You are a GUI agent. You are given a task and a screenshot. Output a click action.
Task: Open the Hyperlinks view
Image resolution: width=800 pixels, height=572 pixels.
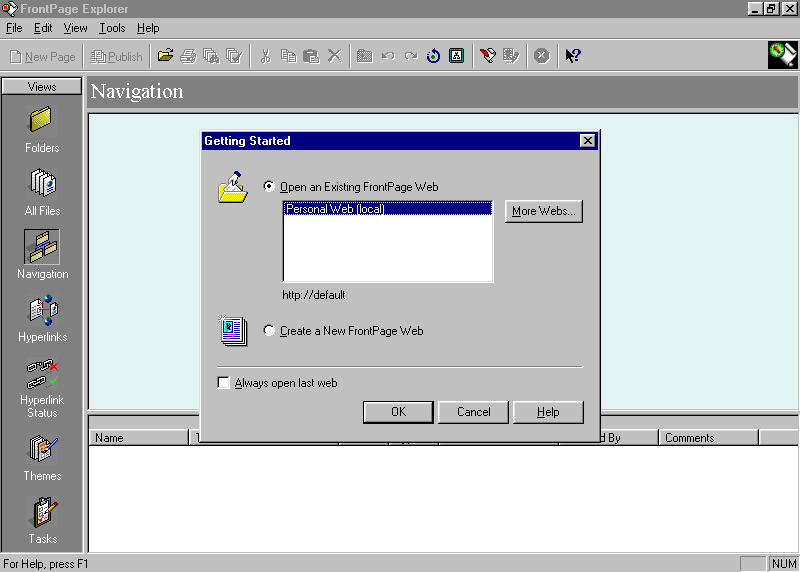pos(42,318)
